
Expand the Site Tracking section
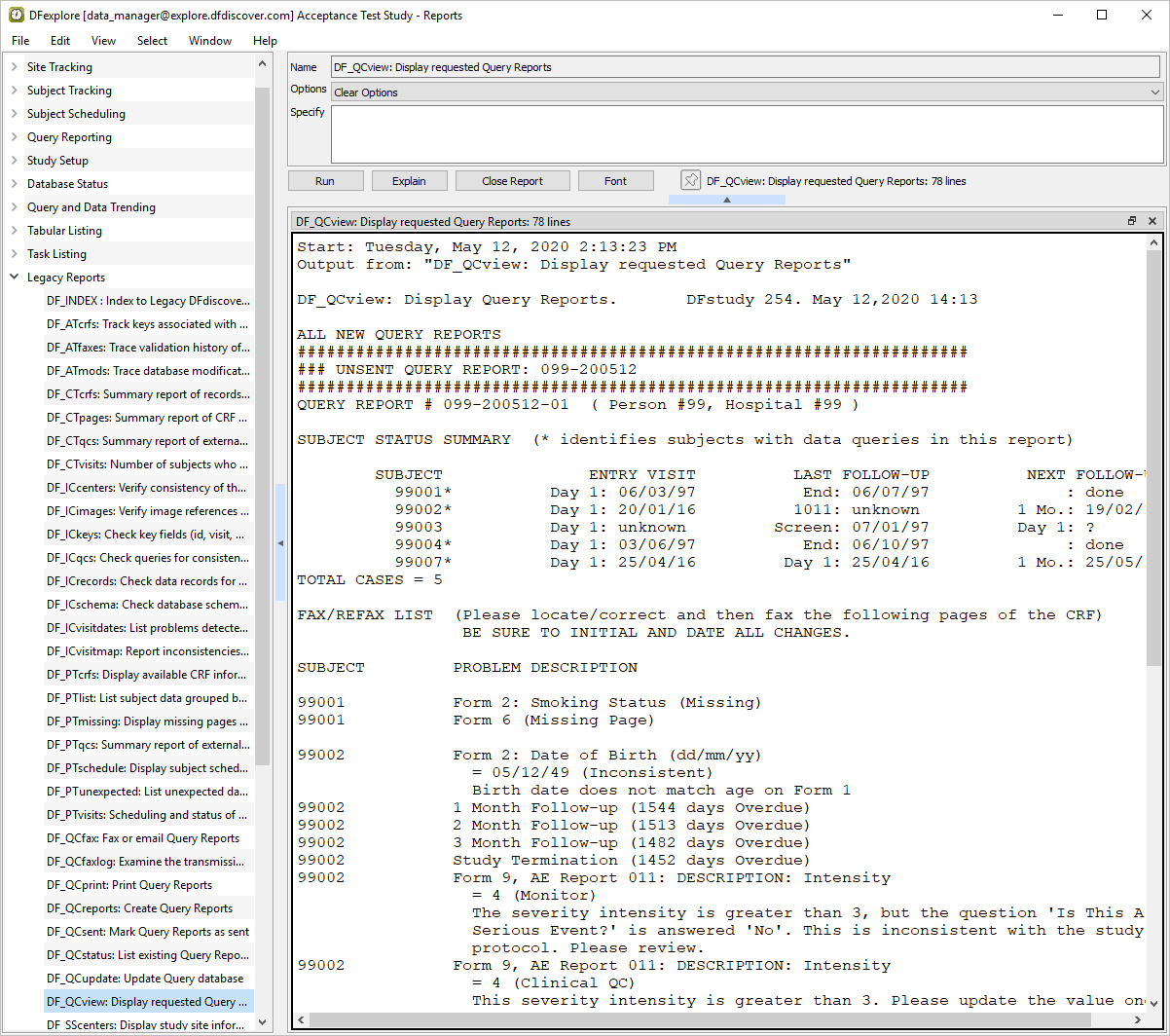click(15, 67)
